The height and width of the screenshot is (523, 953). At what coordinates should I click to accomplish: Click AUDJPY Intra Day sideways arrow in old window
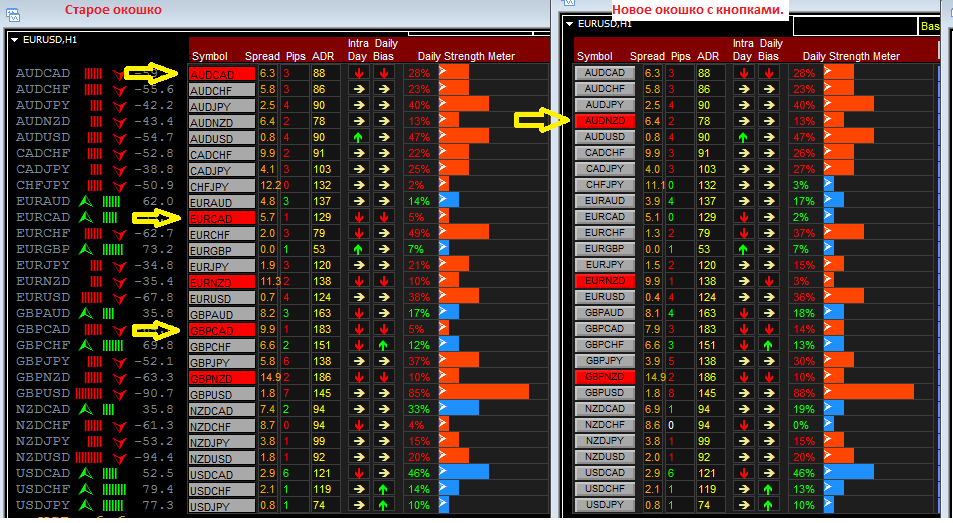[x=359, y=105]
